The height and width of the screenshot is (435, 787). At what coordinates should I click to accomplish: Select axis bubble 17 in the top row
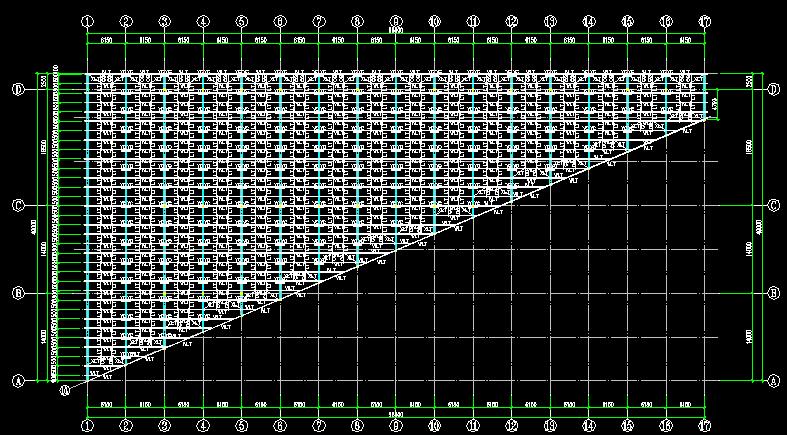705,22
